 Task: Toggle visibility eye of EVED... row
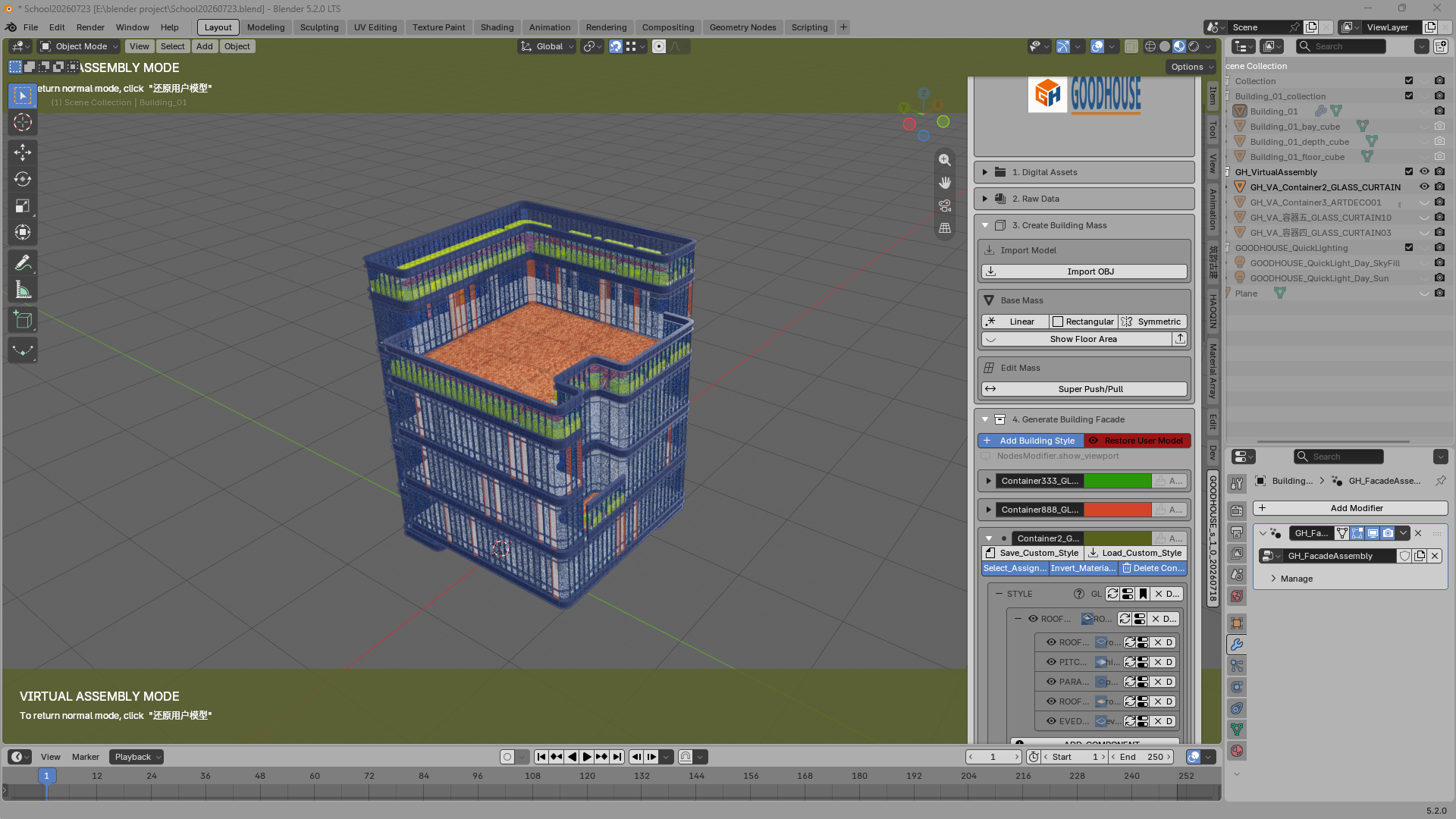pyautogui.click(x=1051, y=721)
